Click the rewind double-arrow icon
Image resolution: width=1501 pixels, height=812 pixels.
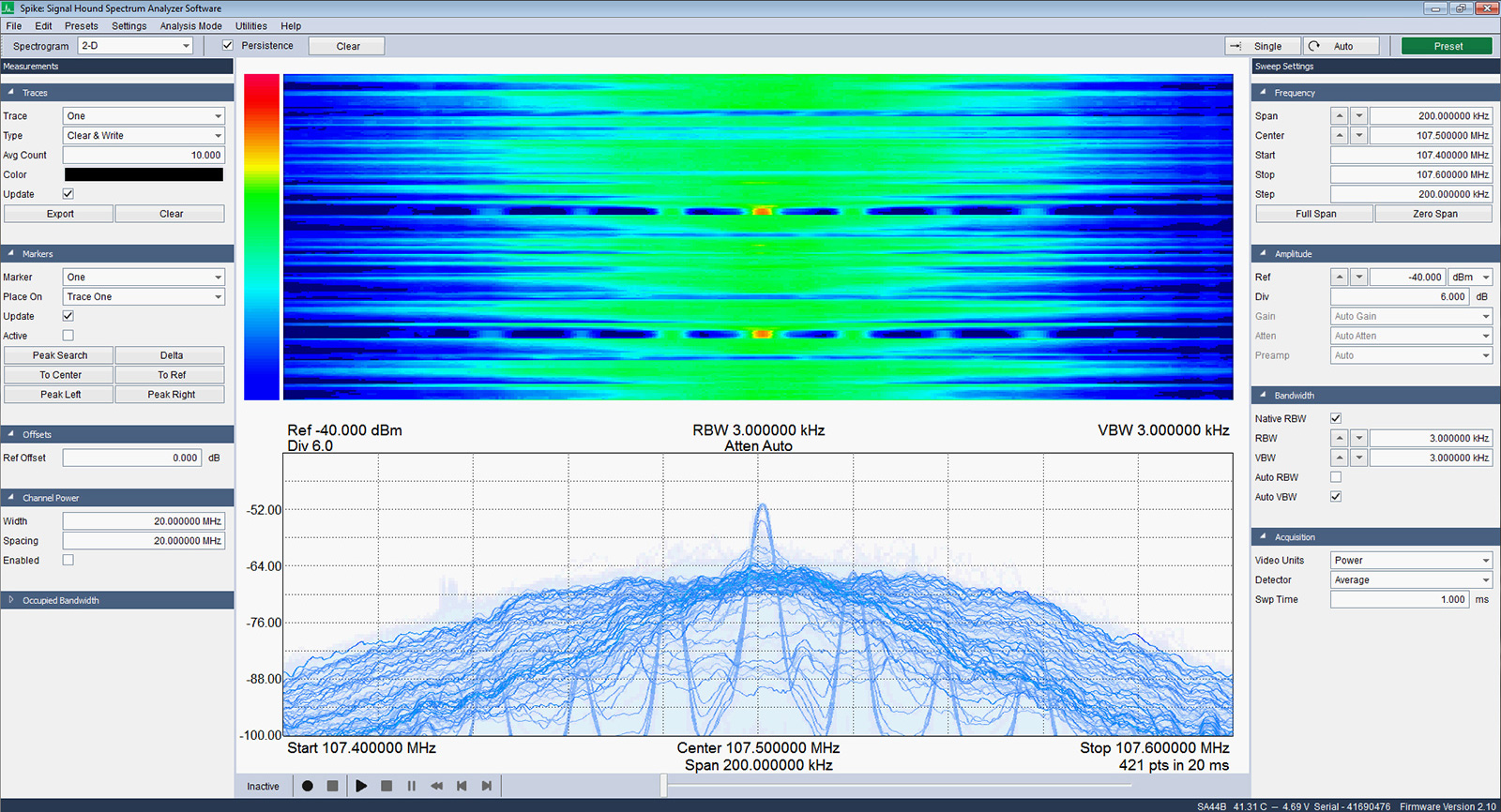436,786
